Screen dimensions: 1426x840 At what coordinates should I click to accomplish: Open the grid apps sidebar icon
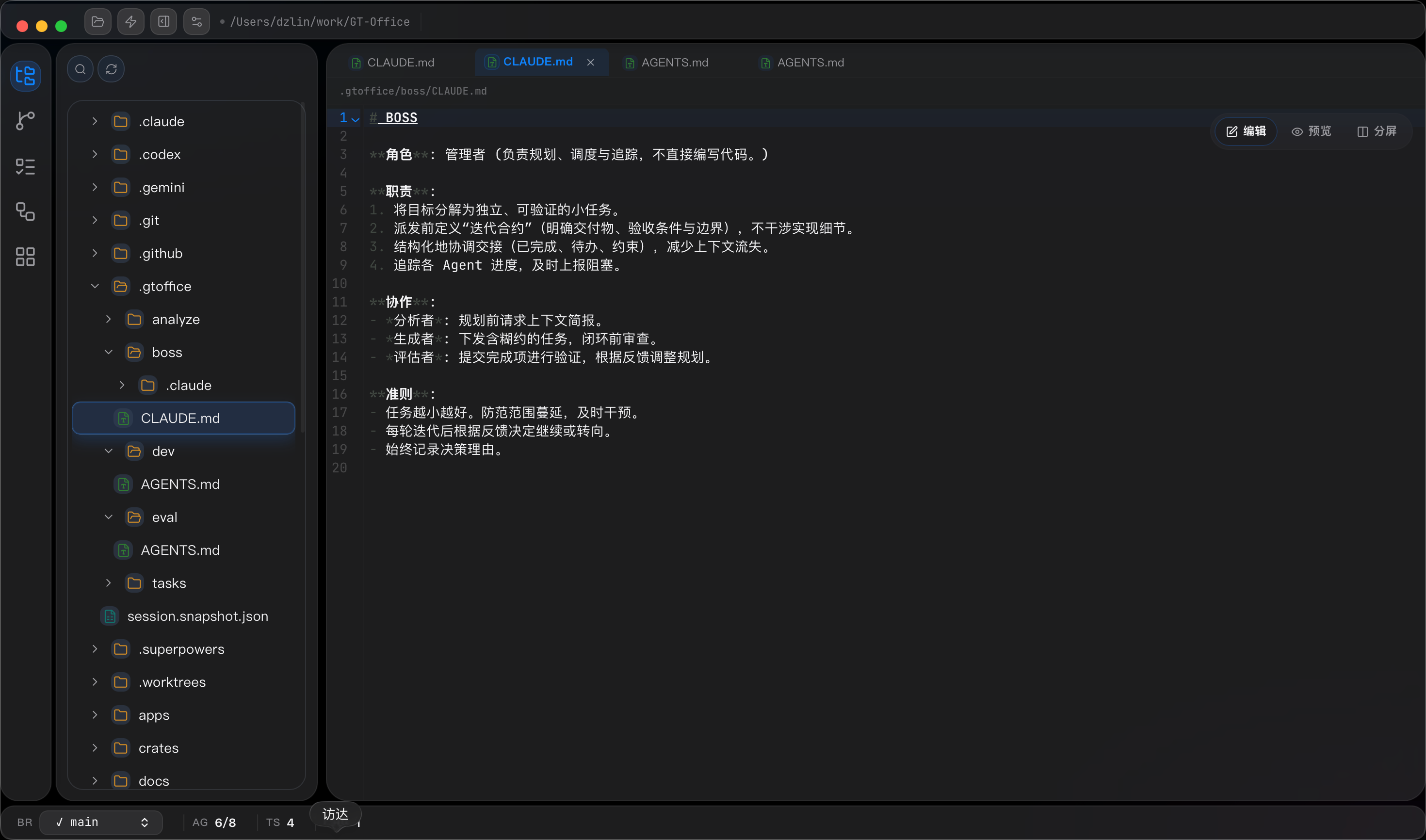coord(26,257)
